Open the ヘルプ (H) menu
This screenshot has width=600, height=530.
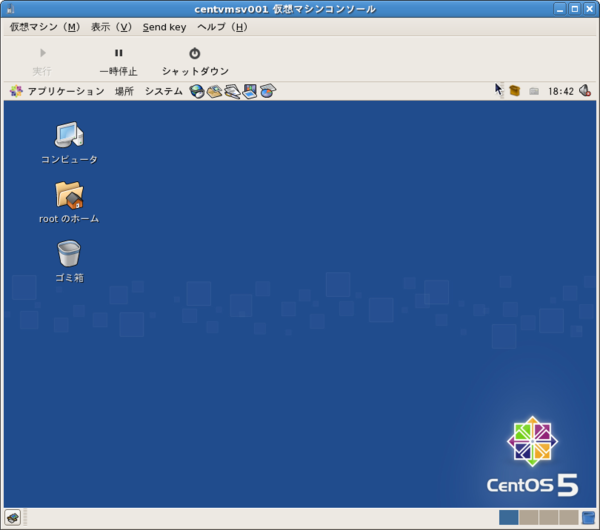tap(222, 27)
